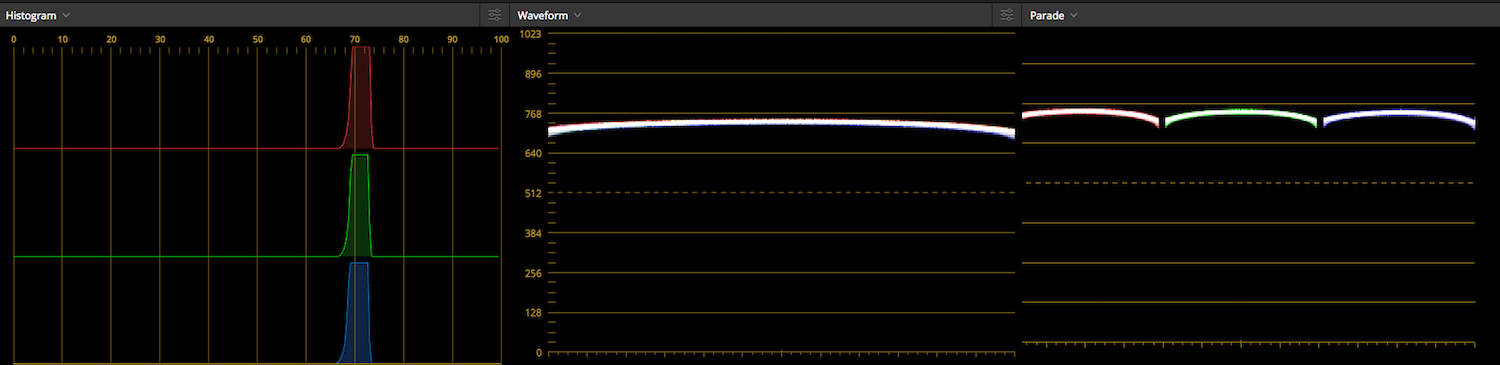Click the 70 label on Histogram scale

click(355, 39)
